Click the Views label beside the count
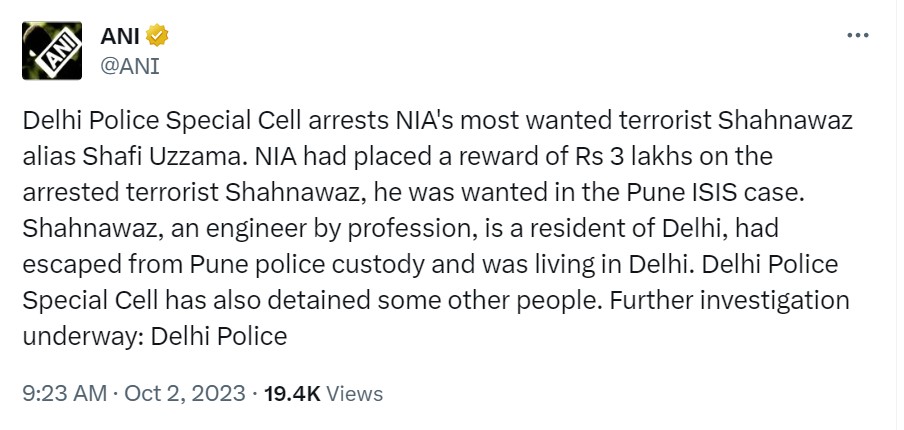The image size is (904, 430). (x=355, y=394)
